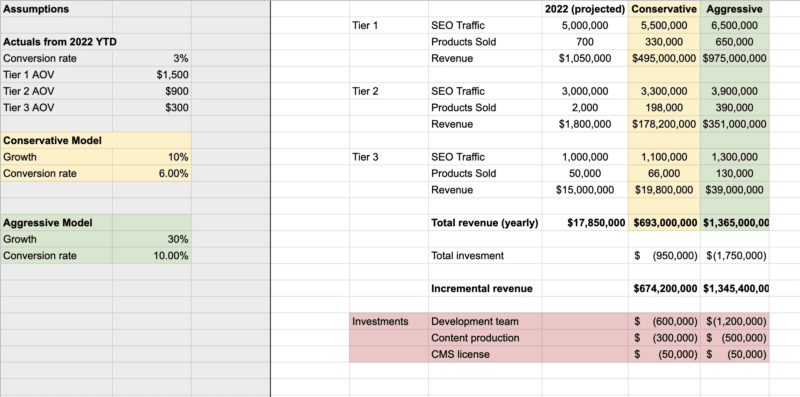Click the 330,000 products sold cell
This screenshot has width=800, height=397.
coord(664,42)
